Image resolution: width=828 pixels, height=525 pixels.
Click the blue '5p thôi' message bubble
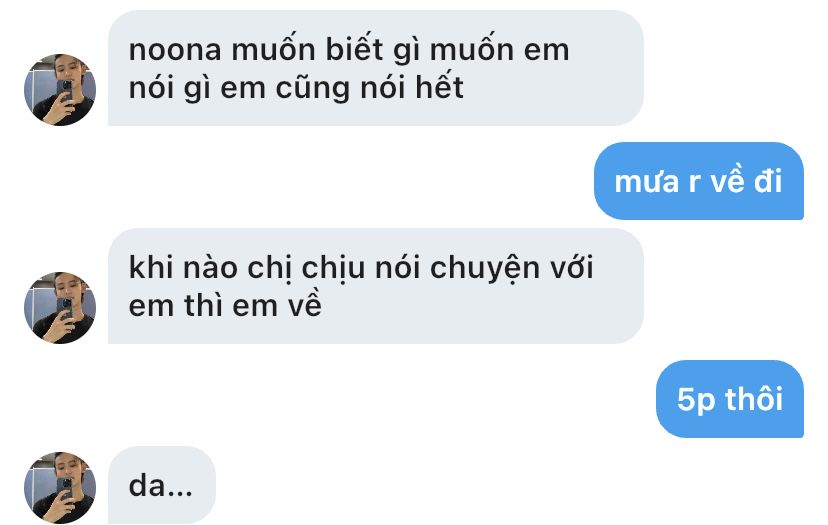(730, 399)
